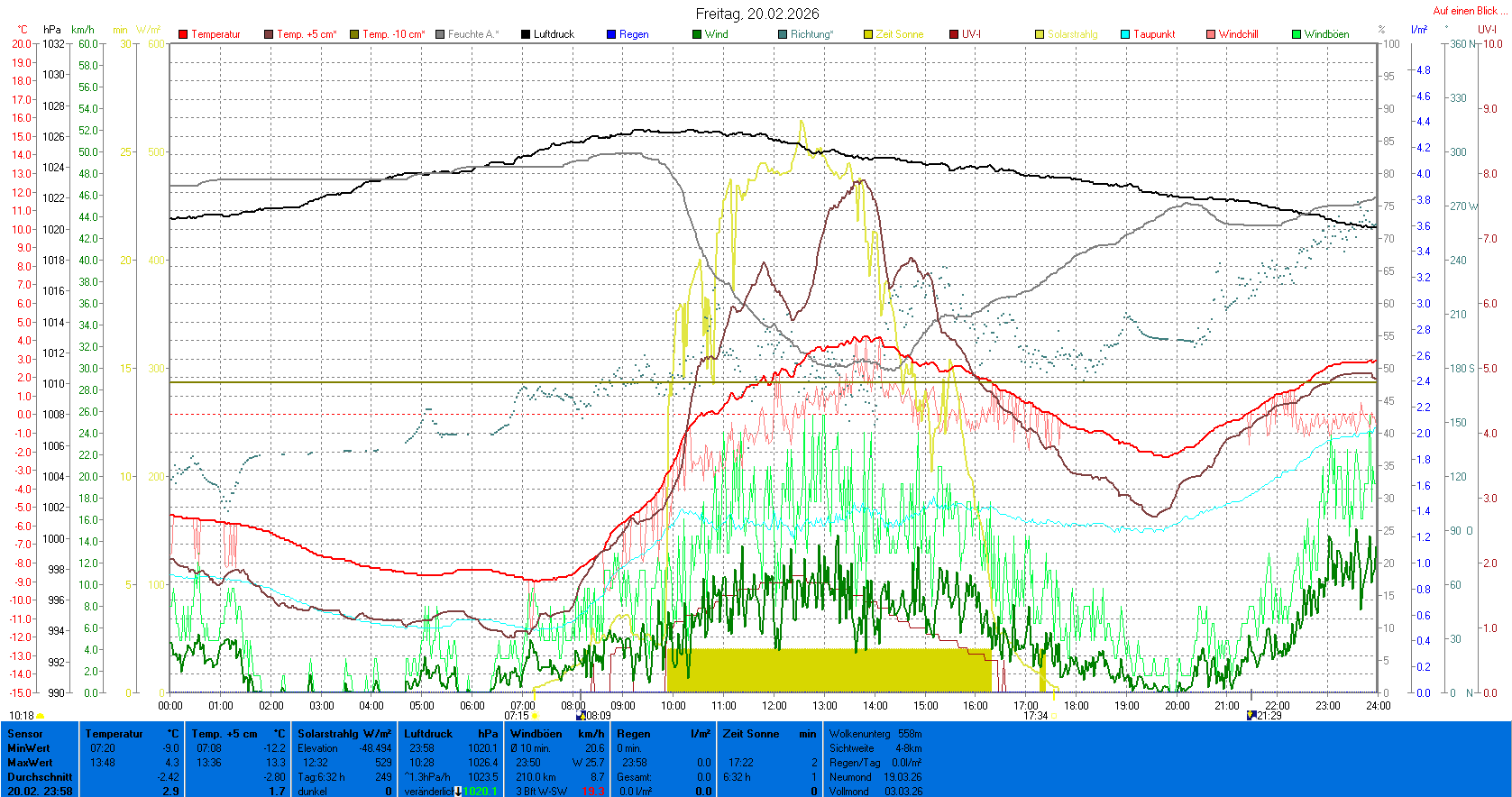Click the blue Regen legend square

pos(611,34)
